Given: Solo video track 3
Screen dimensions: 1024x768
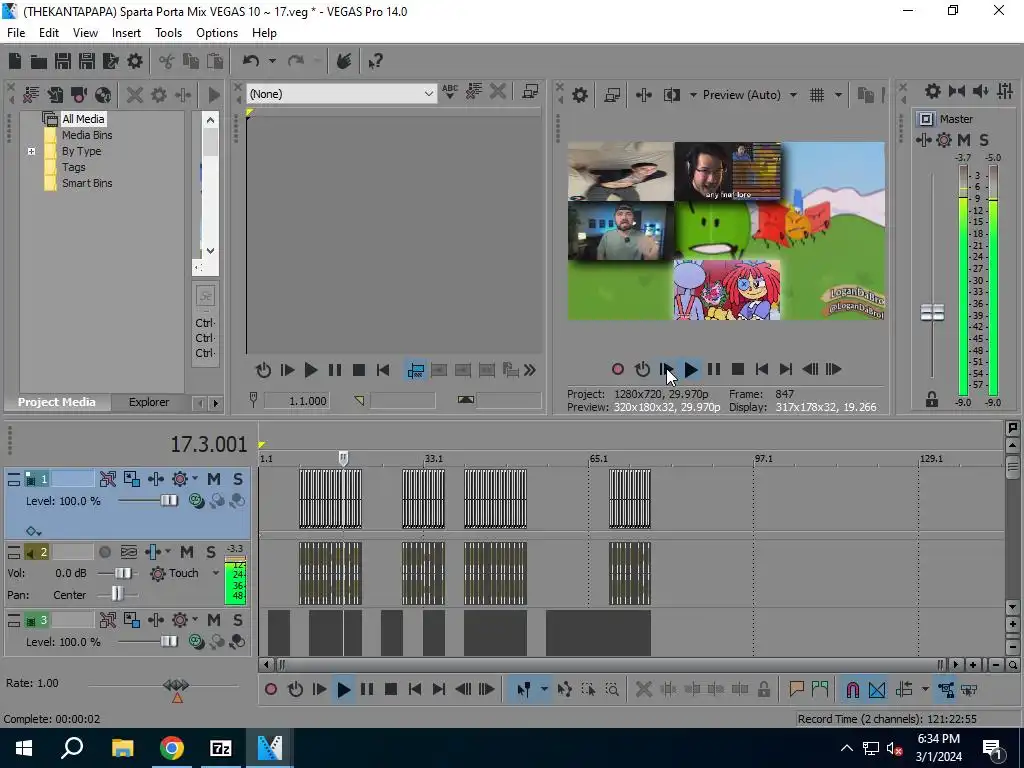Looking at the screenshot, I should pos(238,620).
